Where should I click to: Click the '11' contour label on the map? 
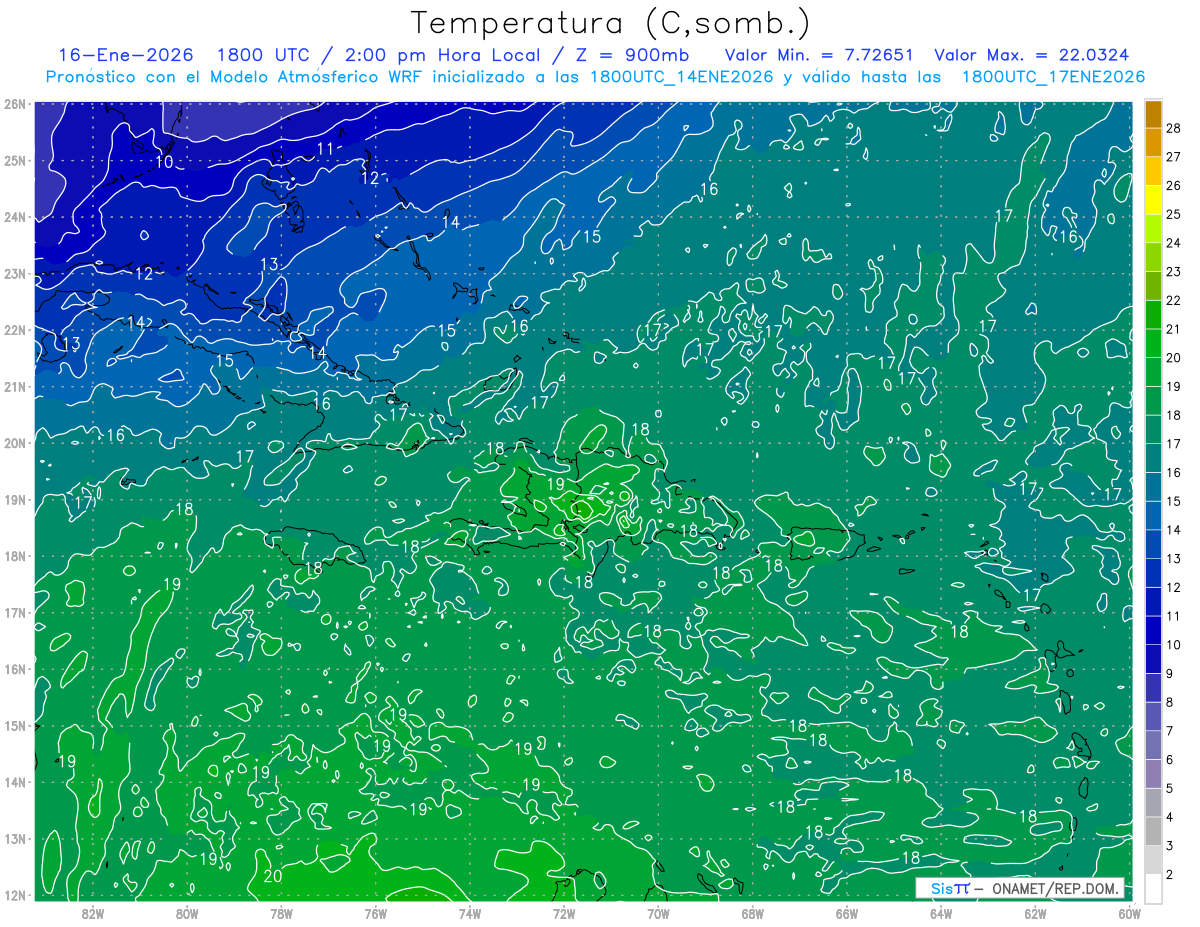click(x=326, y=149)
